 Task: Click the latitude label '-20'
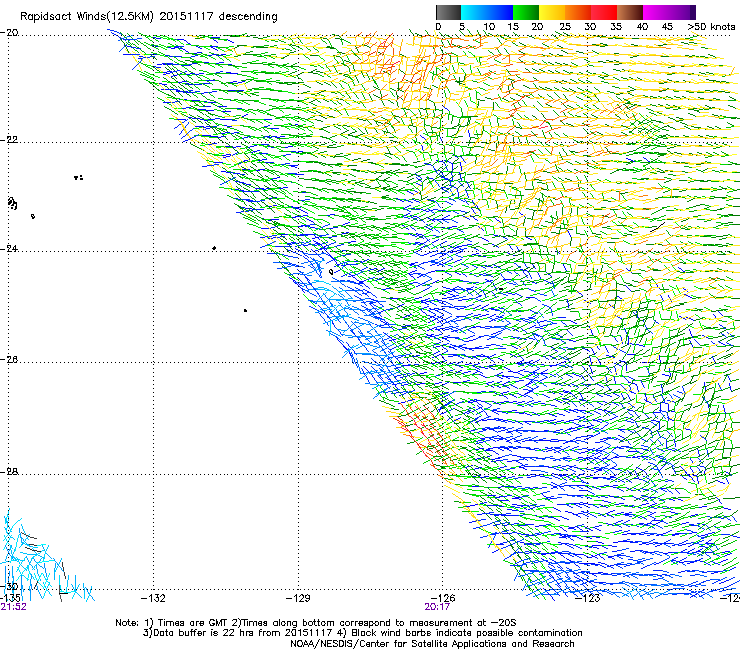[9, 33]
